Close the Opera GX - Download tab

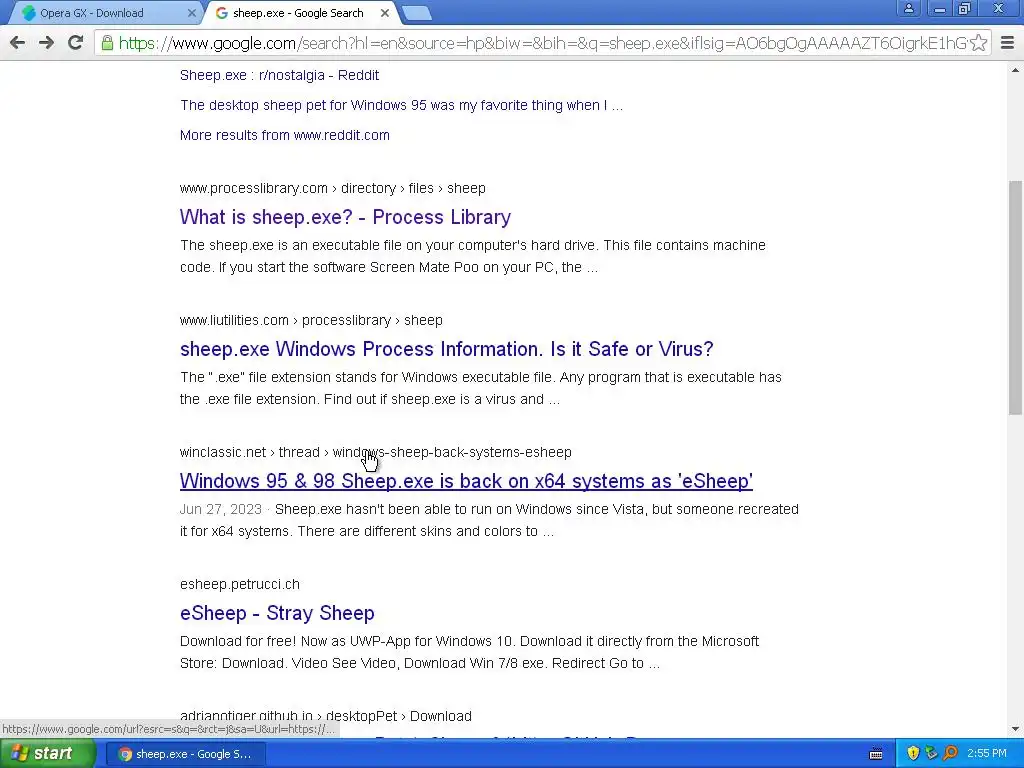pyautogui.click(x=191, y=13)
